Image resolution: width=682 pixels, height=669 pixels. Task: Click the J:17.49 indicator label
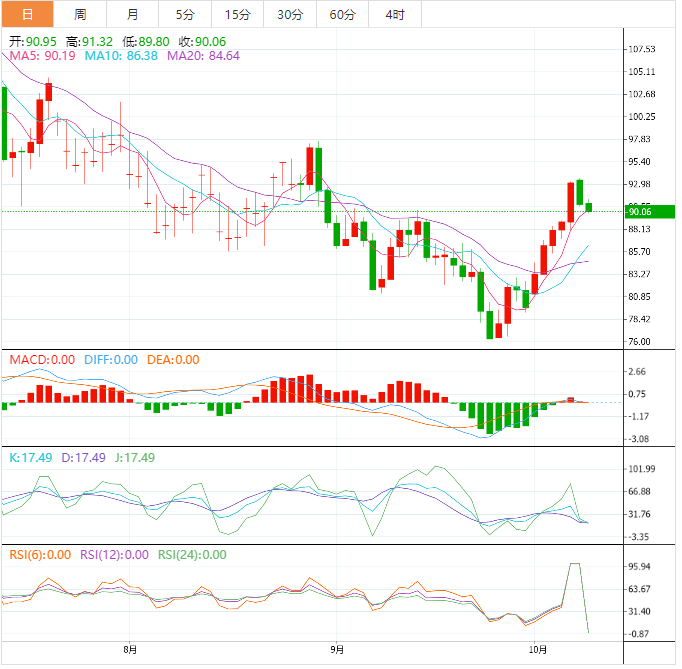pyautogui.click(x=131, y=458)
